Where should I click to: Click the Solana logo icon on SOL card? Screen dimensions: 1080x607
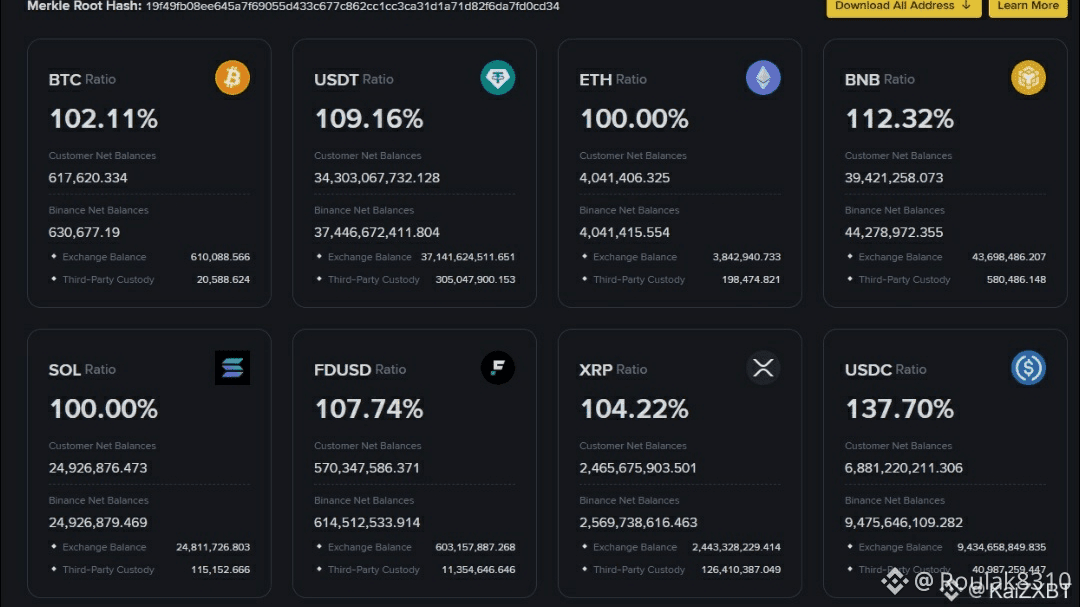coord(232,368)
